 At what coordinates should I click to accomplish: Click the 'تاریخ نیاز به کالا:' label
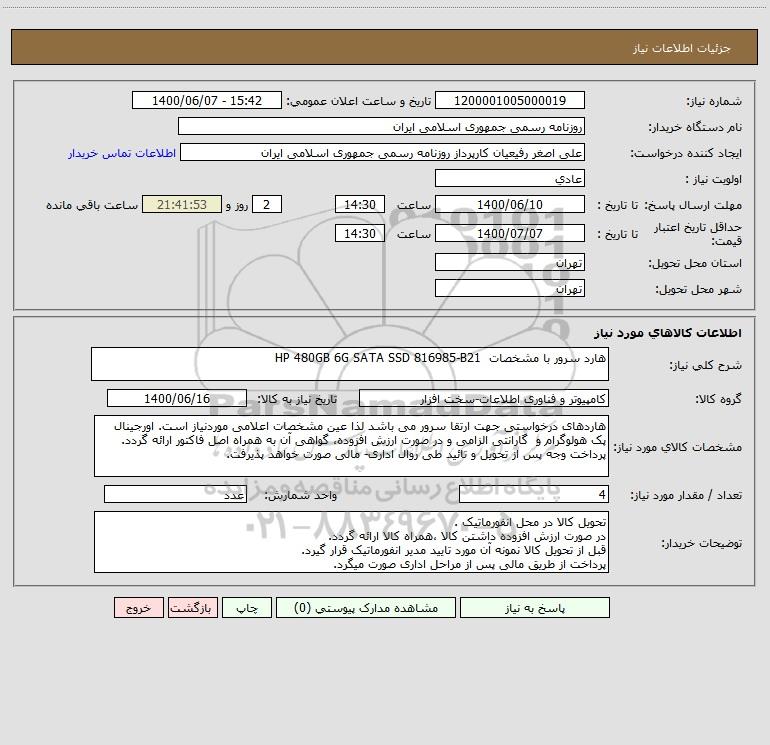coord(297,399)
